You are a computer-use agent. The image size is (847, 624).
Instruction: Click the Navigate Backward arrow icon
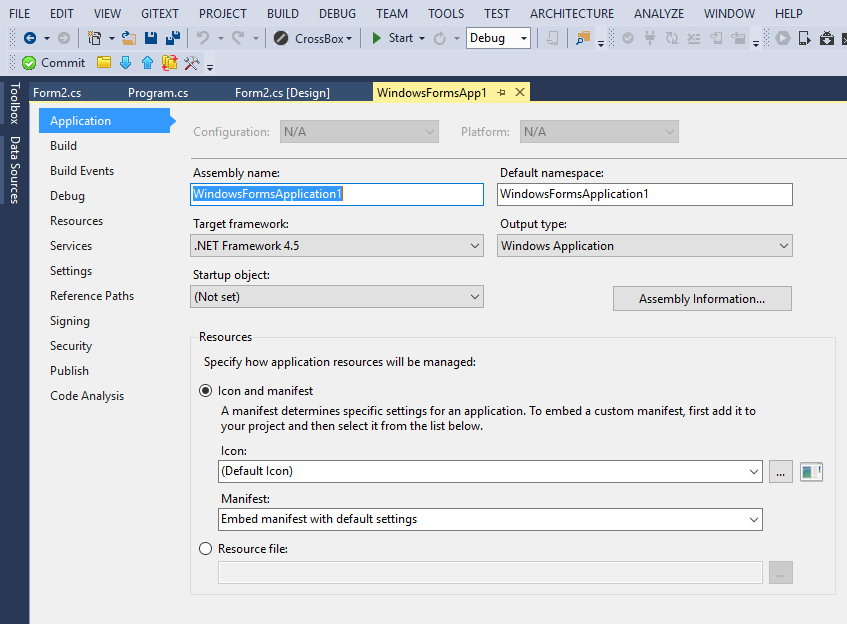click(x=30, y=38)
